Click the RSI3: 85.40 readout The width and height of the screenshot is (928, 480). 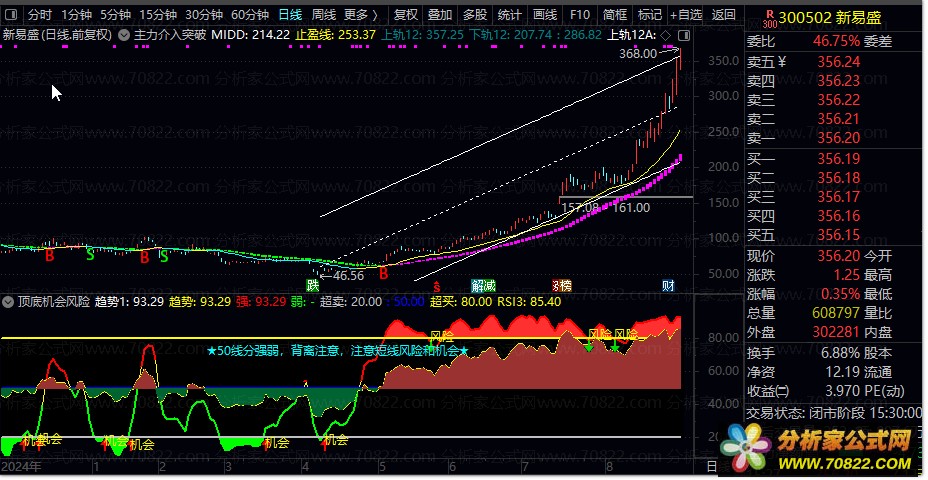click(529, 302)
